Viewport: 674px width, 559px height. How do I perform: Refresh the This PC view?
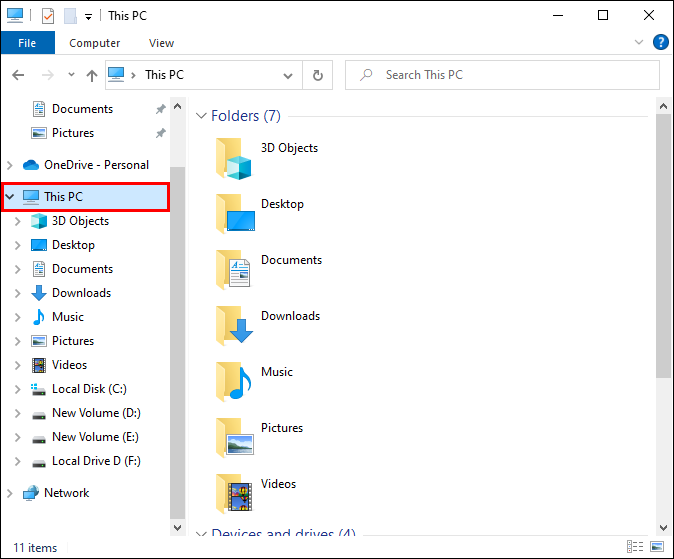(x=318, y=75)
